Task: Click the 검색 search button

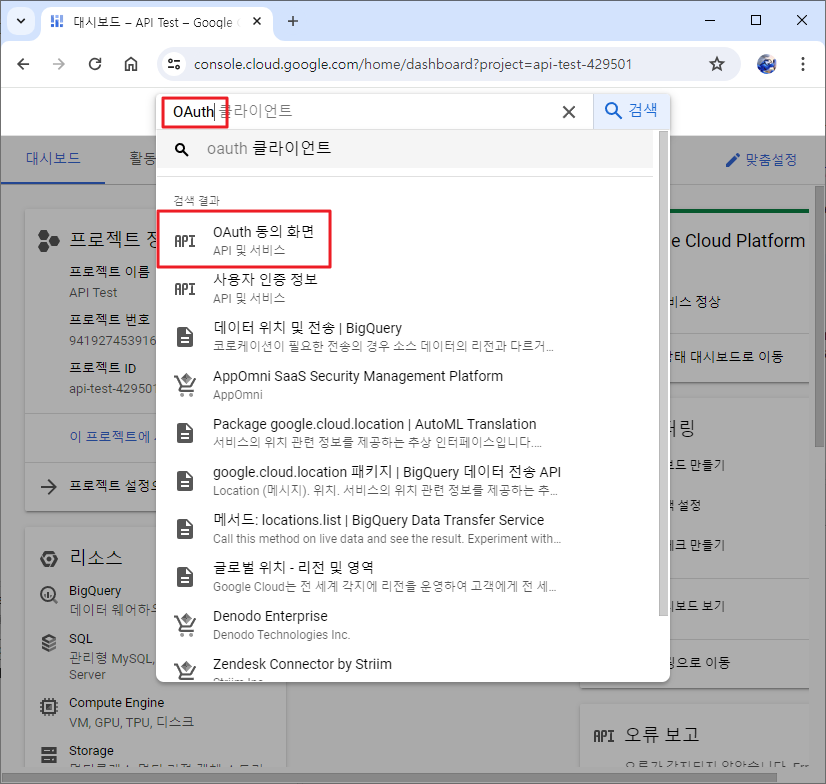Action: (631, 111)
